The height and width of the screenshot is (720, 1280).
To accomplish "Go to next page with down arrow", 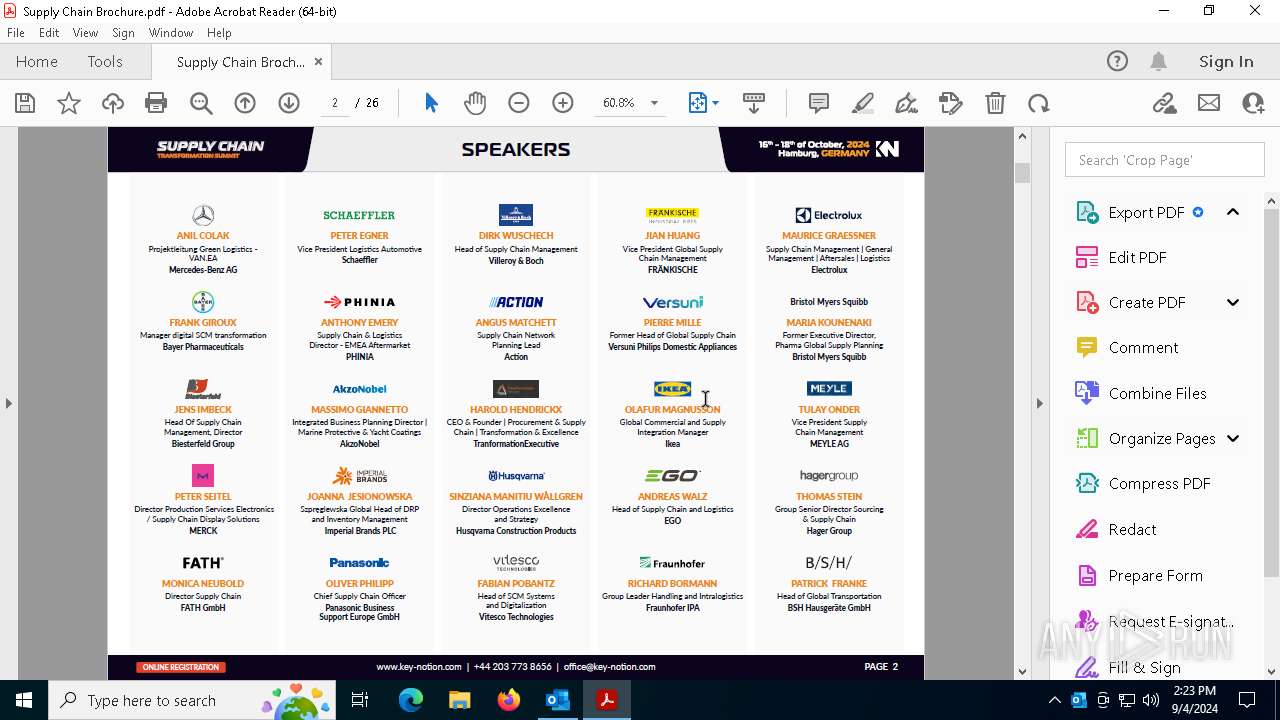I will click(289, 103).
